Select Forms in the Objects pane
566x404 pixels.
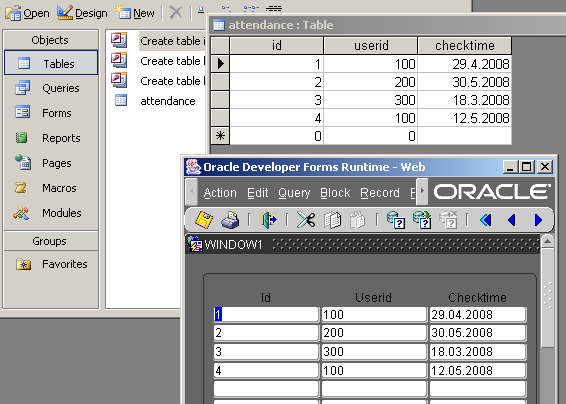coord(51,113)
